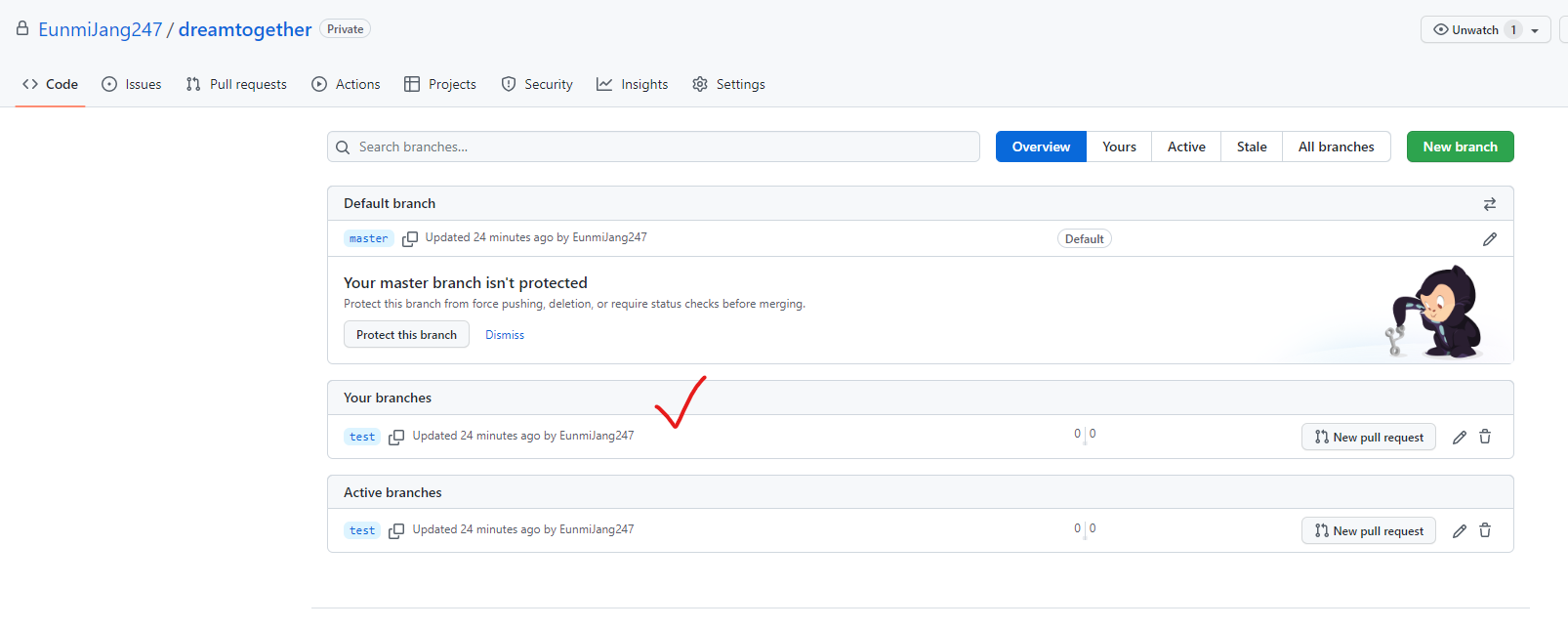Rename test branch pencil in Your branches
1568x629 pixels.
pyautogui.click(x=1460, y=438)
